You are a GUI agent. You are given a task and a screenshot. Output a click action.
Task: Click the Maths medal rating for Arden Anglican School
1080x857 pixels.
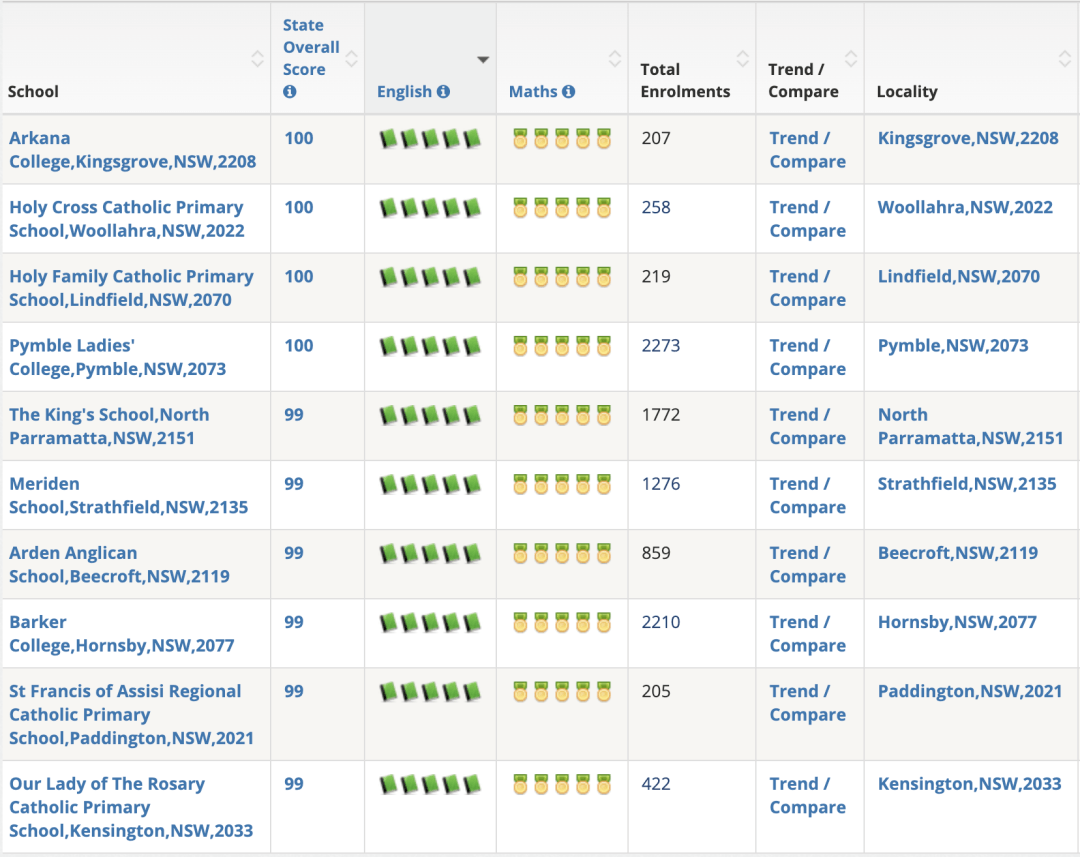pos(562,553)
